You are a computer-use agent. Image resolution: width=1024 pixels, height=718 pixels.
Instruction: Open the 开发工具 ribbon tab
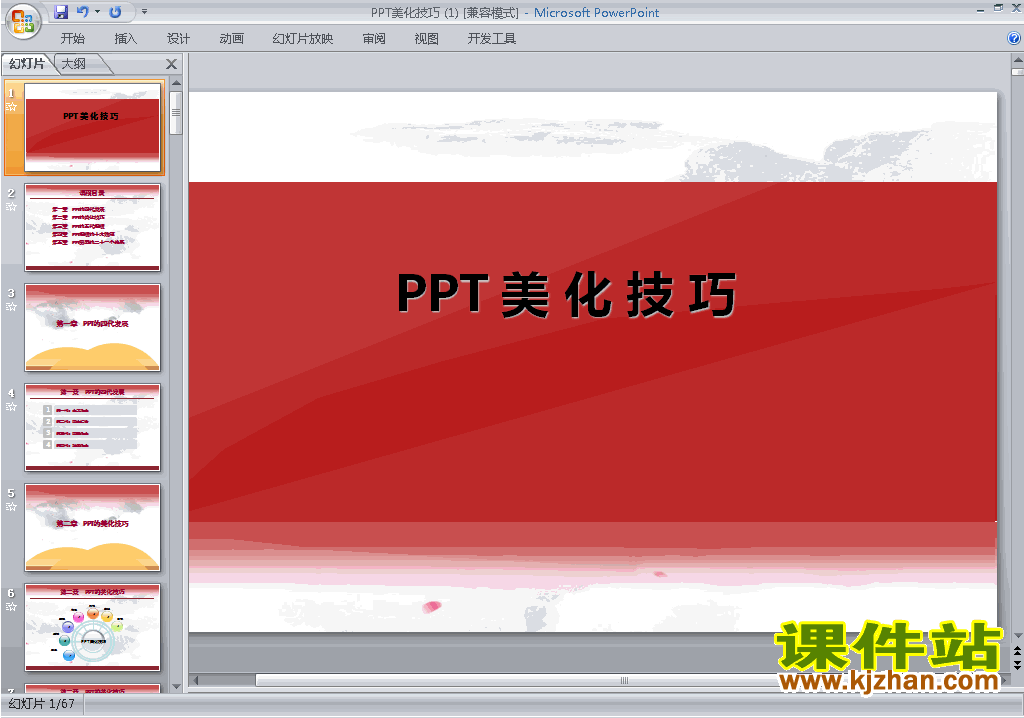pos(492,39)
